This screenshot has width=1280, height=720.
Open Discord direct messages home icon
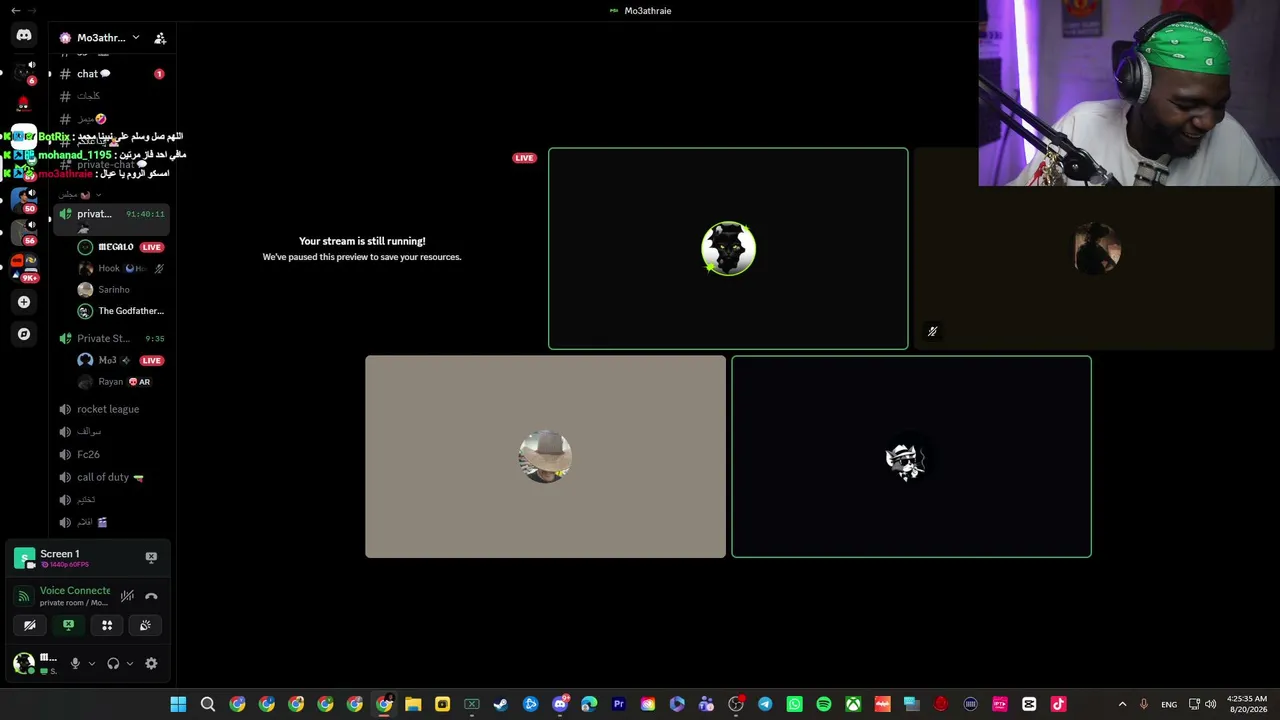24,35
